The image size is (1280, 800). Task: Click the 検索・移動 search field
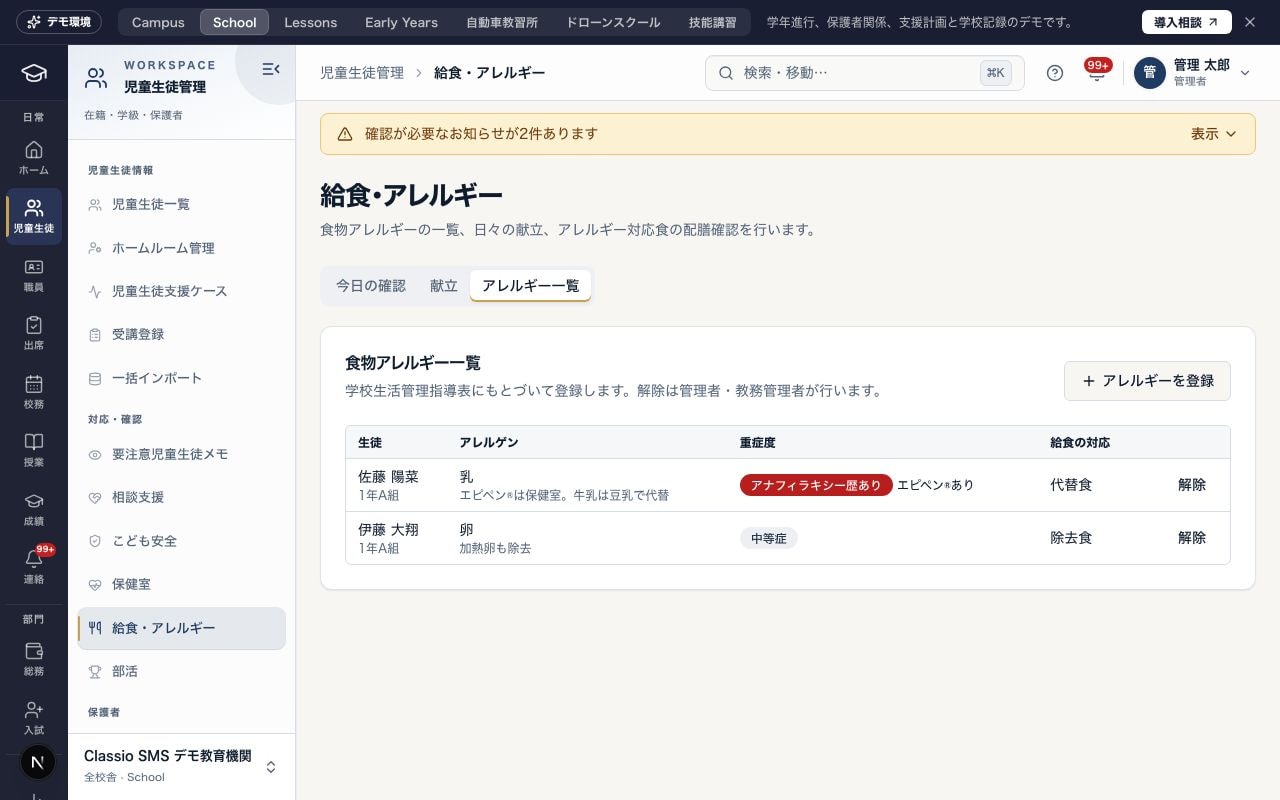click(x=865, y=73)
